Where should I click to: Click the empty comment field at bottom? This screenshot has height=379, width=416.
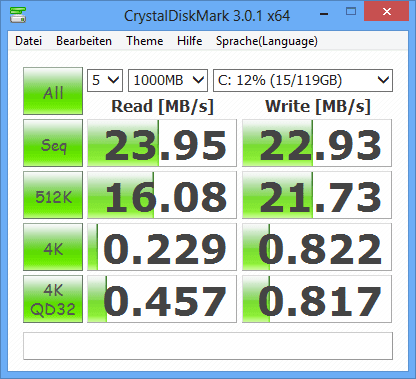(208, 346)
